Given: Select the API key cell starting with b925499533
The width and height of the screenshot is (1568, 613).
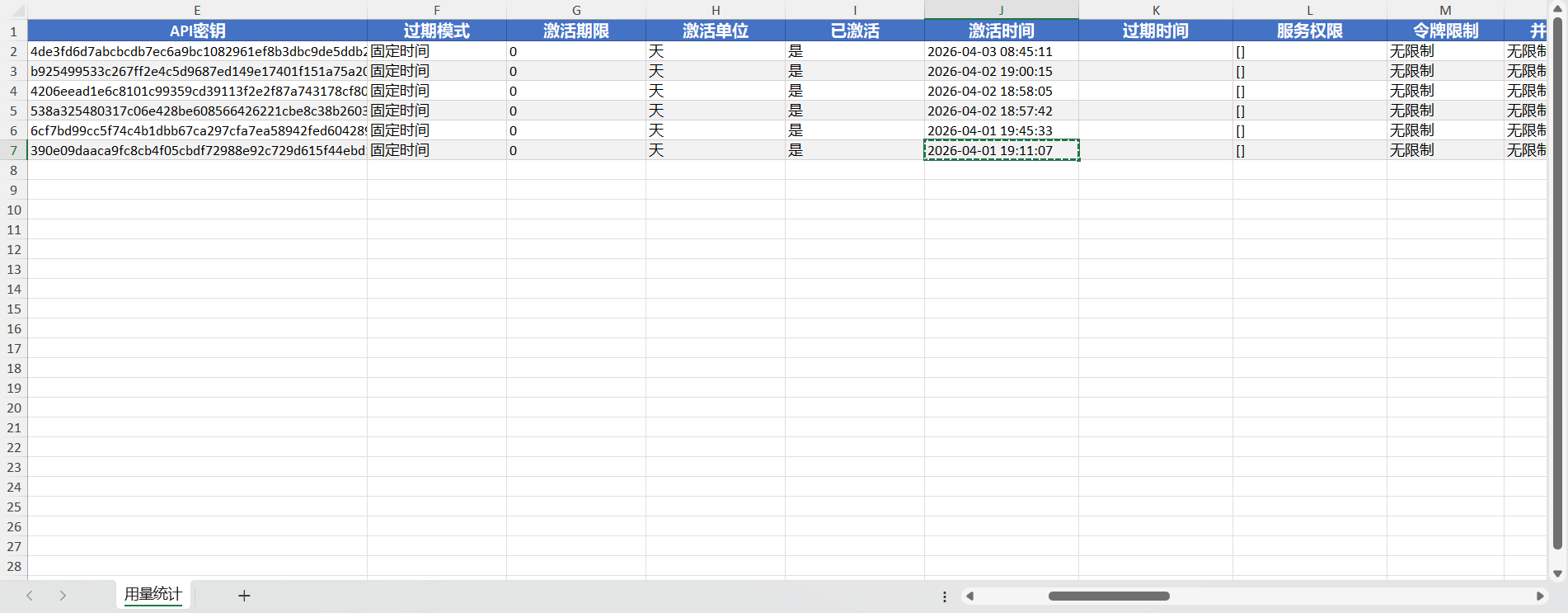Looking at the screenshot, I should (x=197, y=71).
